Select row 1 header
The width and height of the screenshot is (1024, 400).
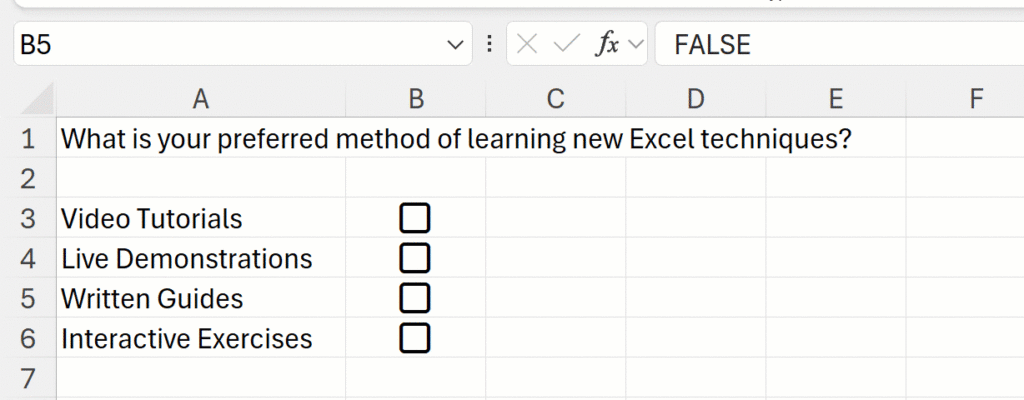27,139
